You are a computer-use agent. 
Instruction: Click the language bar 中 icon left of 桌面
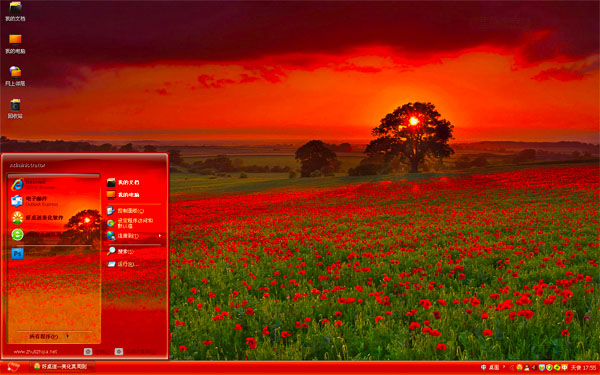click(x=484, y=367)
